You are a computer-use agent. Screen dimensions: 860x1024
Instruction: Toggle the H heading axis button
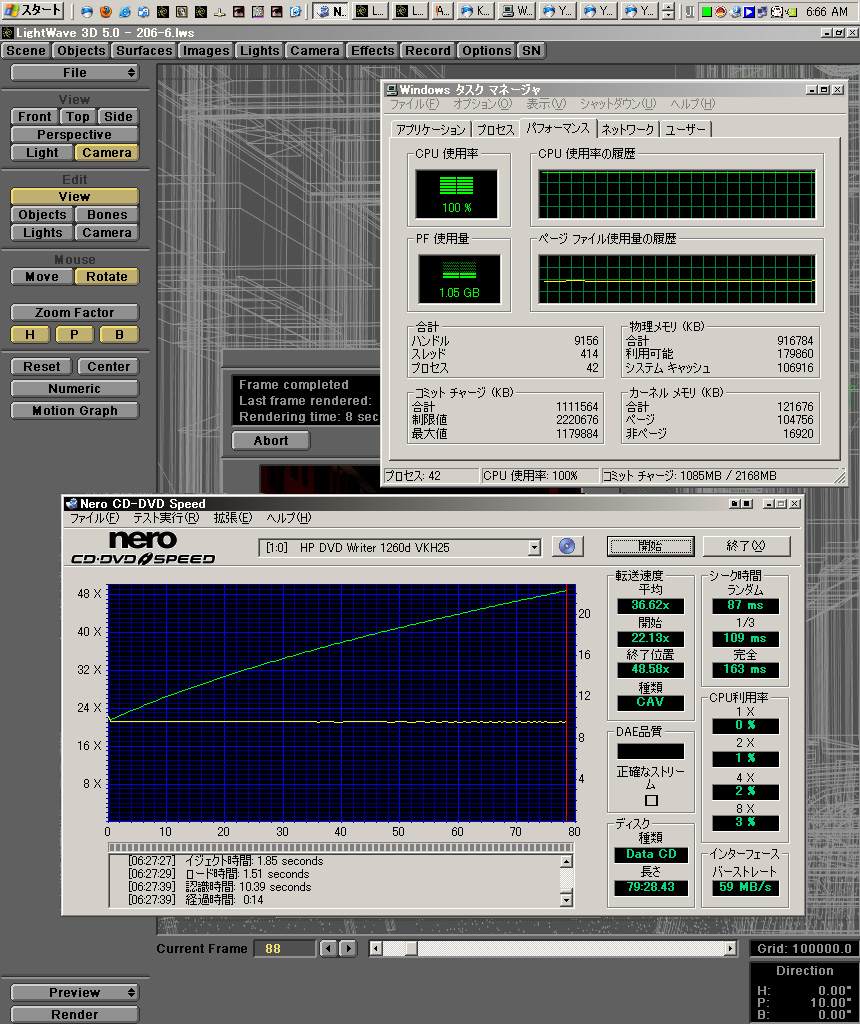[30, 334]
